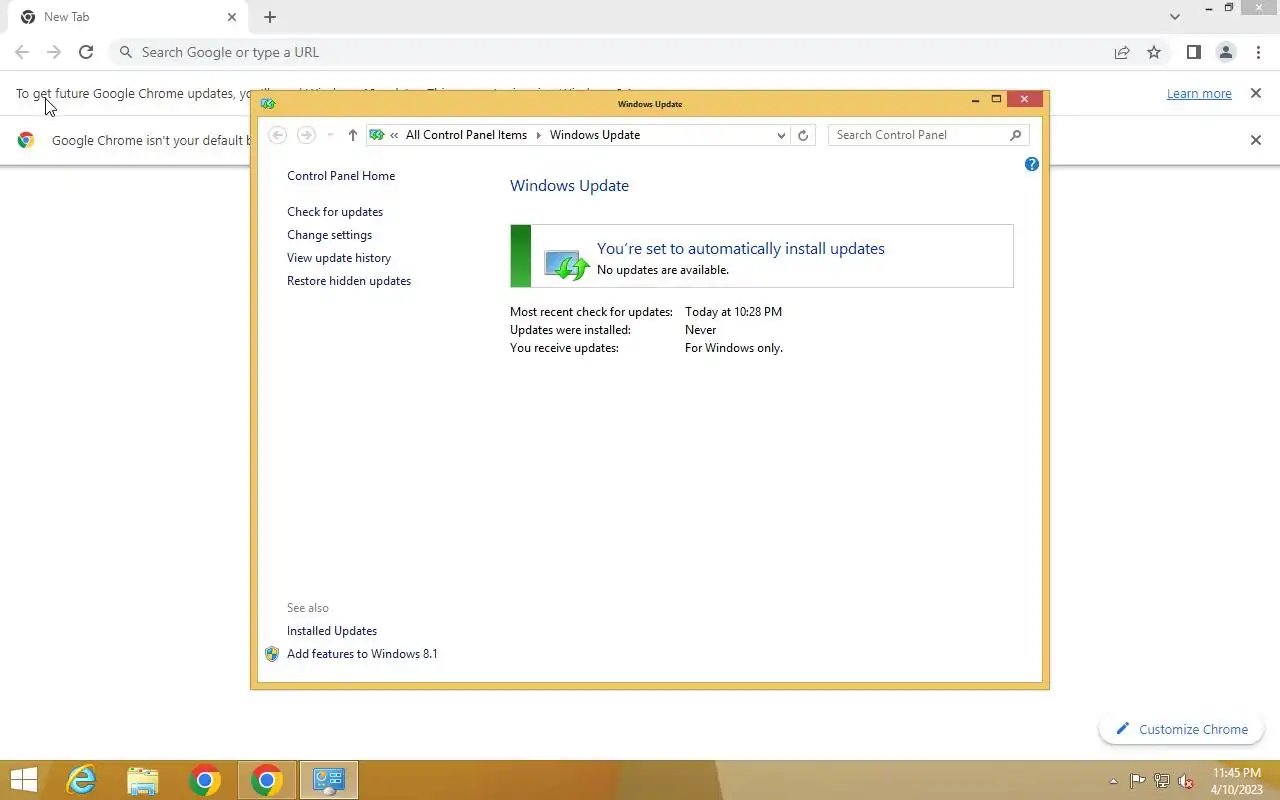Toggle Chrome's side panel icon
Screen dimensions: 1280x800
(x=1193, y=52)
